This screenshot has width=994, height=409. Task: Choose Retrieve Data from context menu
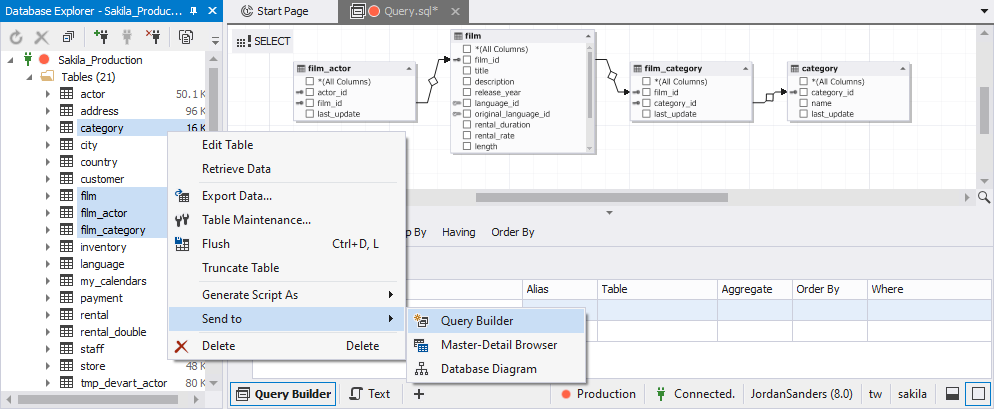[236, 169]
